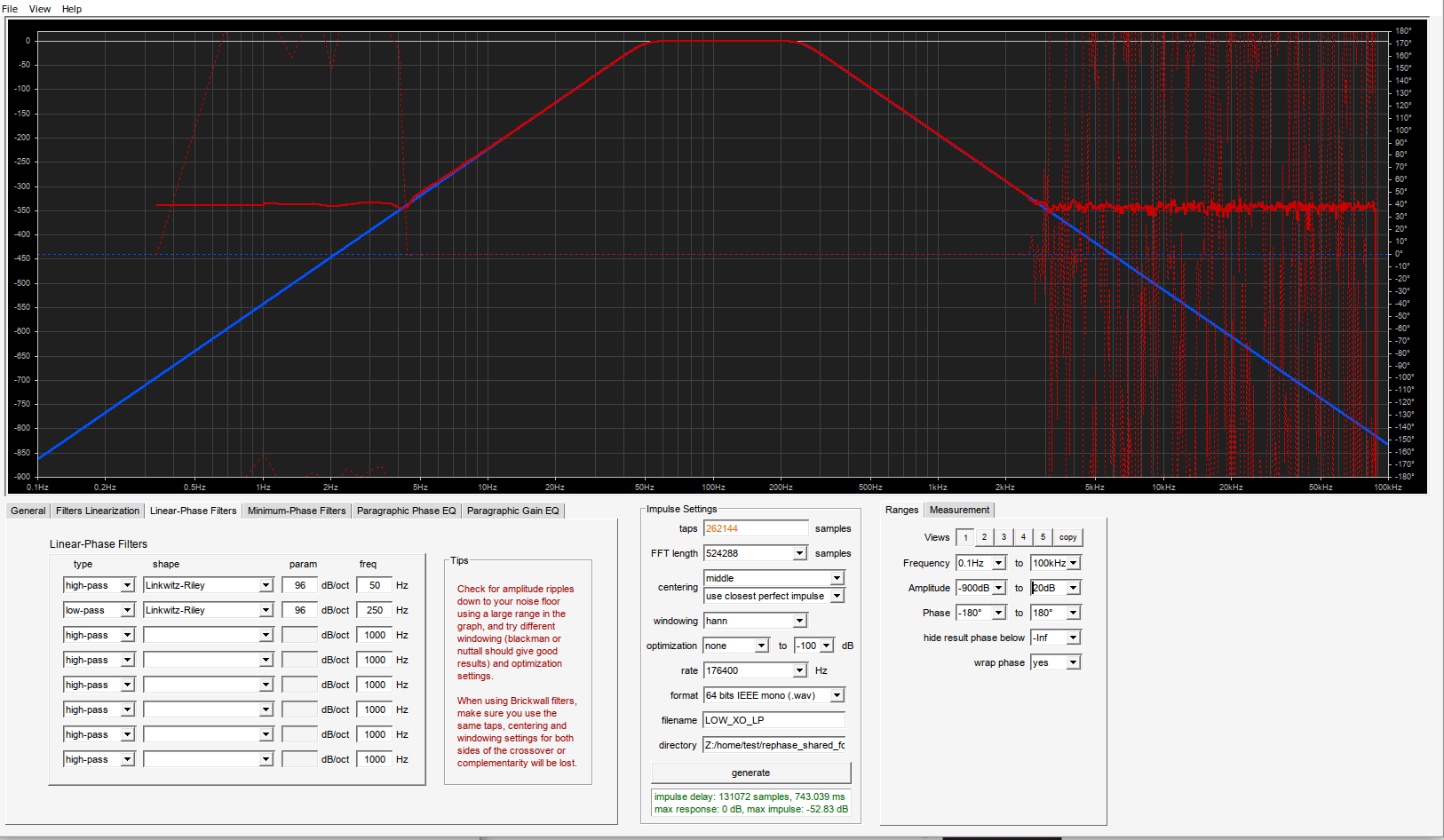Click the 'Impulse Settings' group label
The width and height of the screenshot is (1444, 840).
point(681,509)
